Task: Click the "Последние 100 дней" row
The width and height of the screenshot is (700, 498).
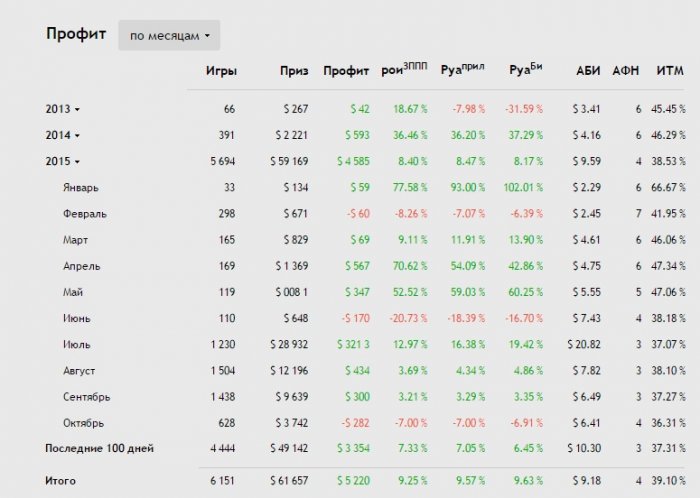Action: tap(100, 448)
